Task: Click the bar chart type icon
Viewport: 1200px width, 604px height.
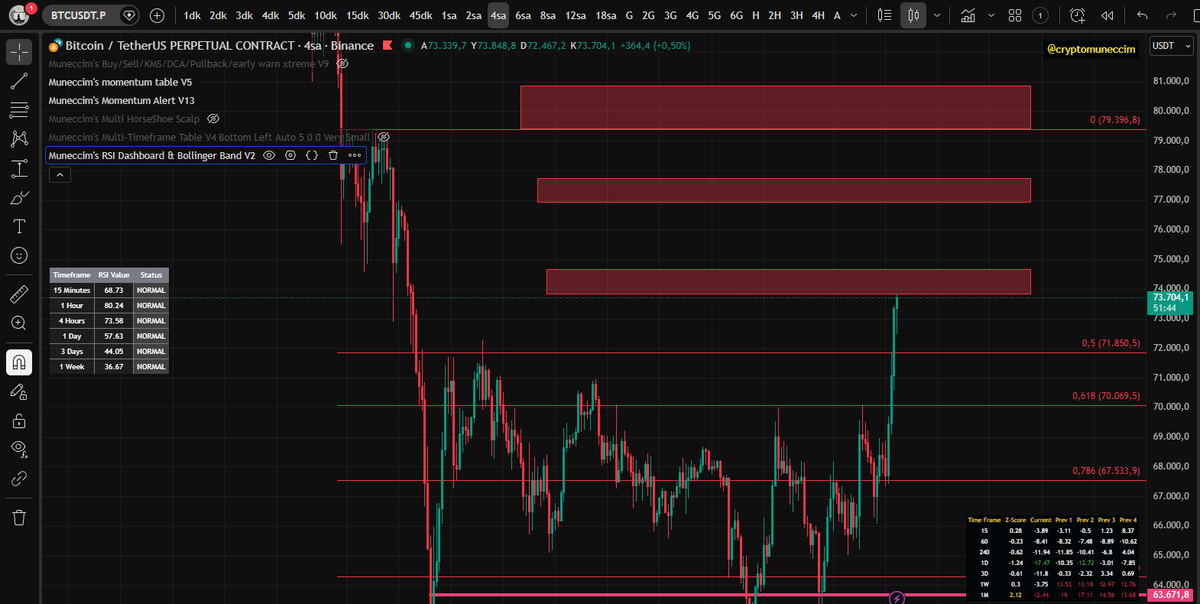Action: [883, 16]
